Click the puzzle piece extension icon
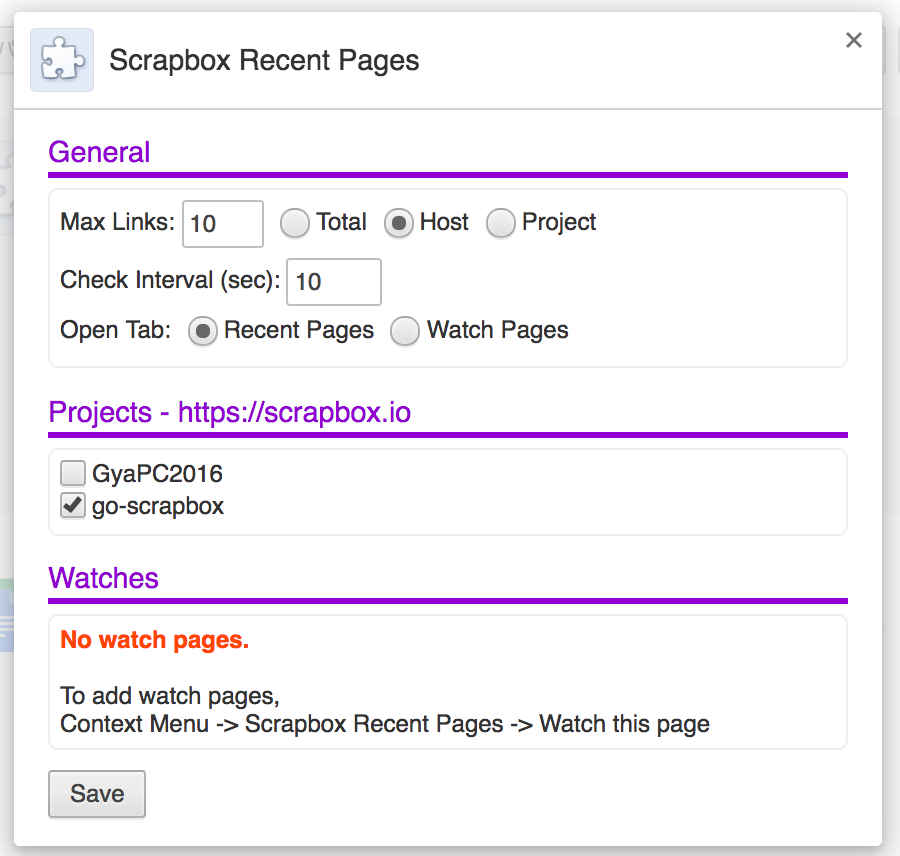 (62, 60)
